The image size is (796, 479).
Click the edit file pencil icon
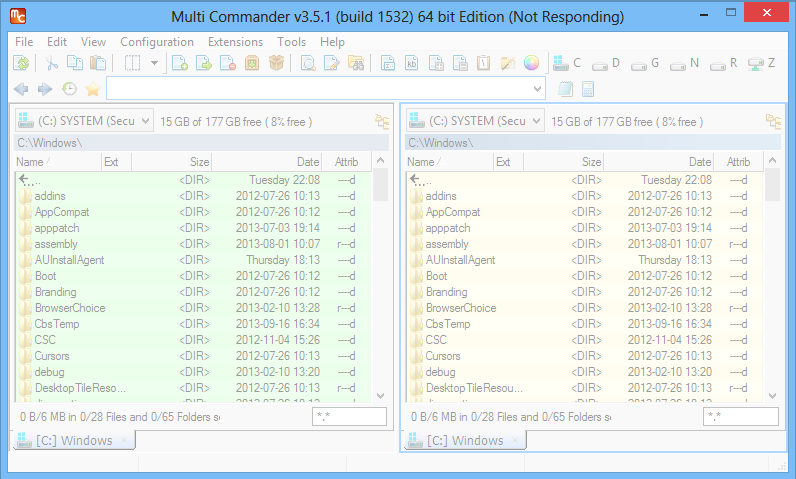[x=332, y=63]
